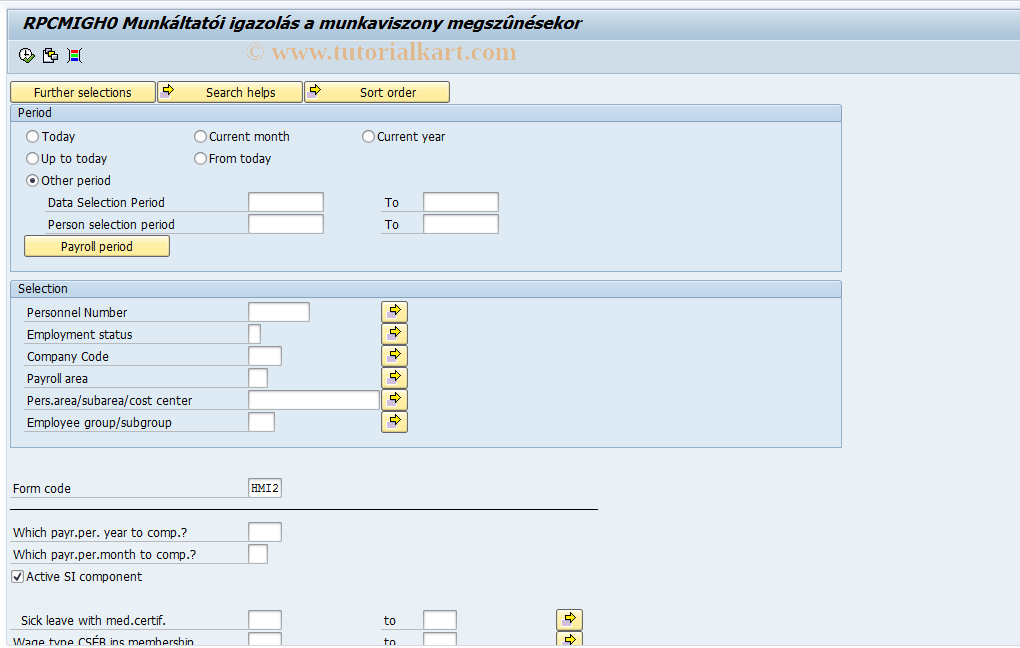1020x648 pixels.
Task: Open the Payroll period selector
Action: (x=96, y=246)
